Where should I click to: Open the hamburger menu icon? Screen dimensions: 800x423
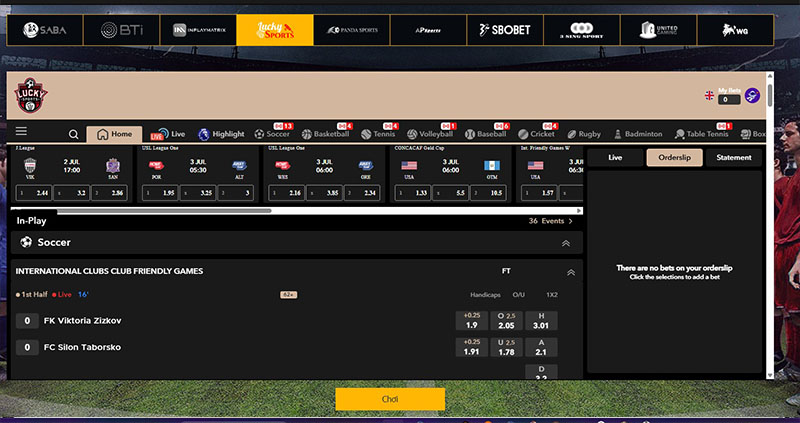[21, 132]
